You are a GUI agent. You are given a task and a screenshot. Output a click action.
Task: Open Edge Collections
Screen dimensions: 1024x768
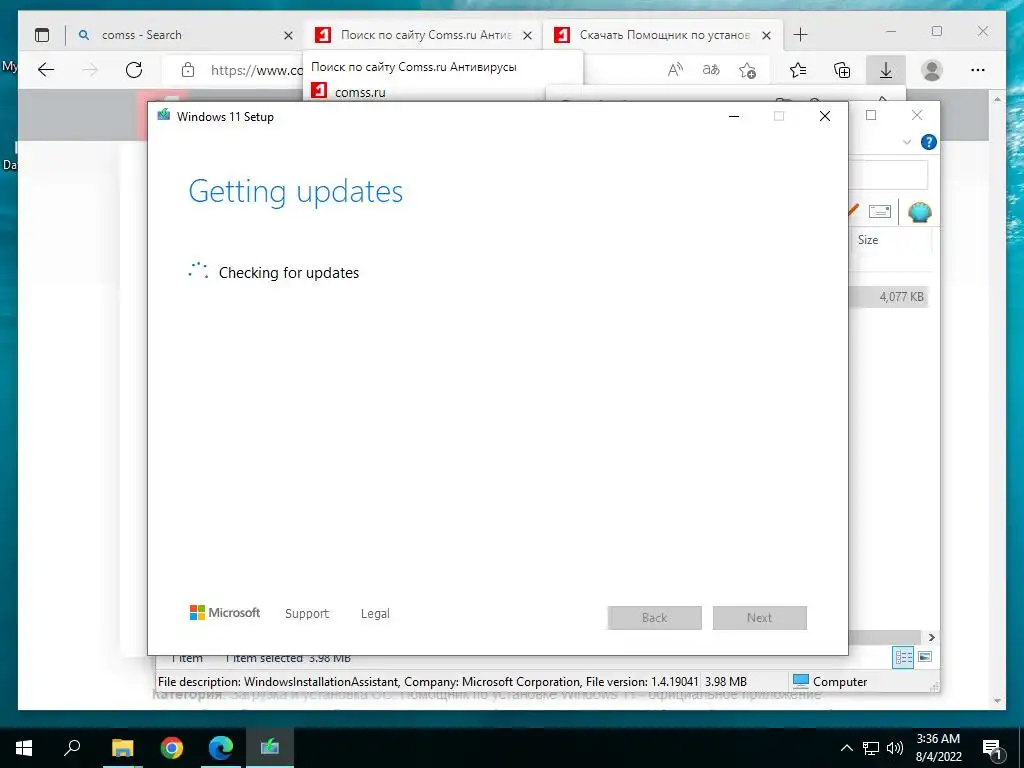pyautogui.click(x=842, y=70)
